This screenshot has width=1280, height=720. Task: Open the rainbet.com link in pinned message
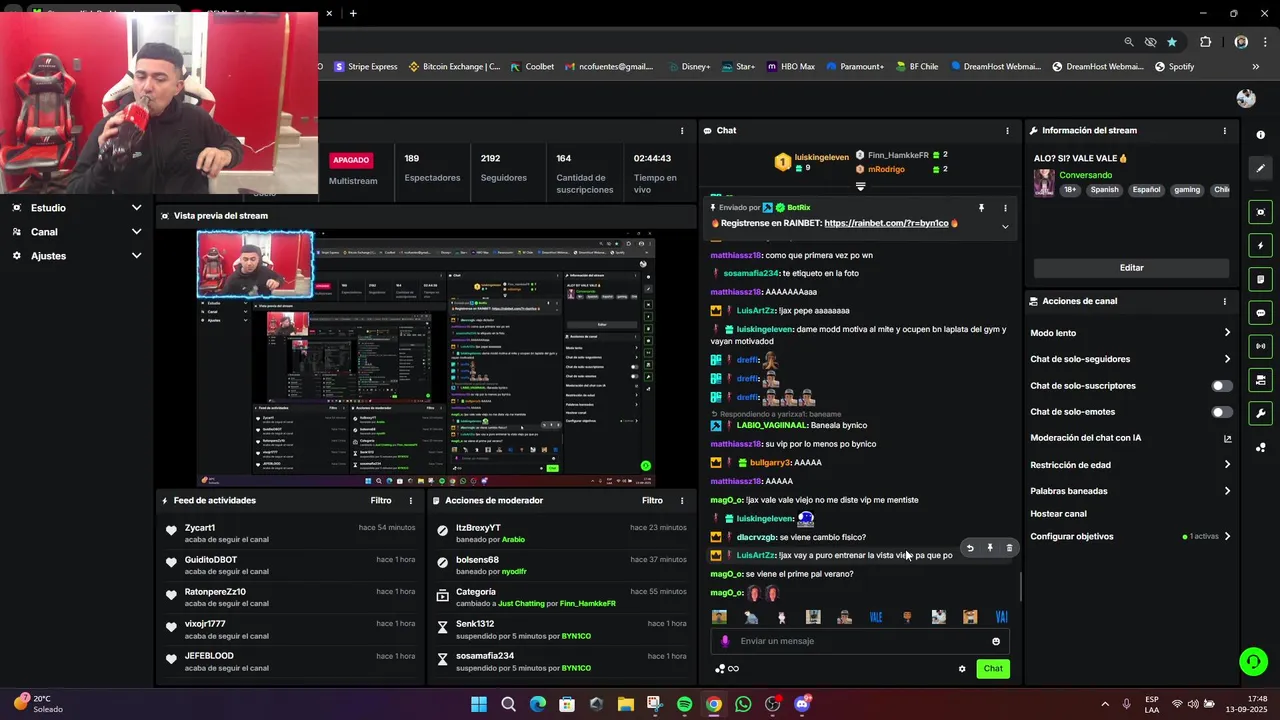pyautogui.click(x=886, y=223)
